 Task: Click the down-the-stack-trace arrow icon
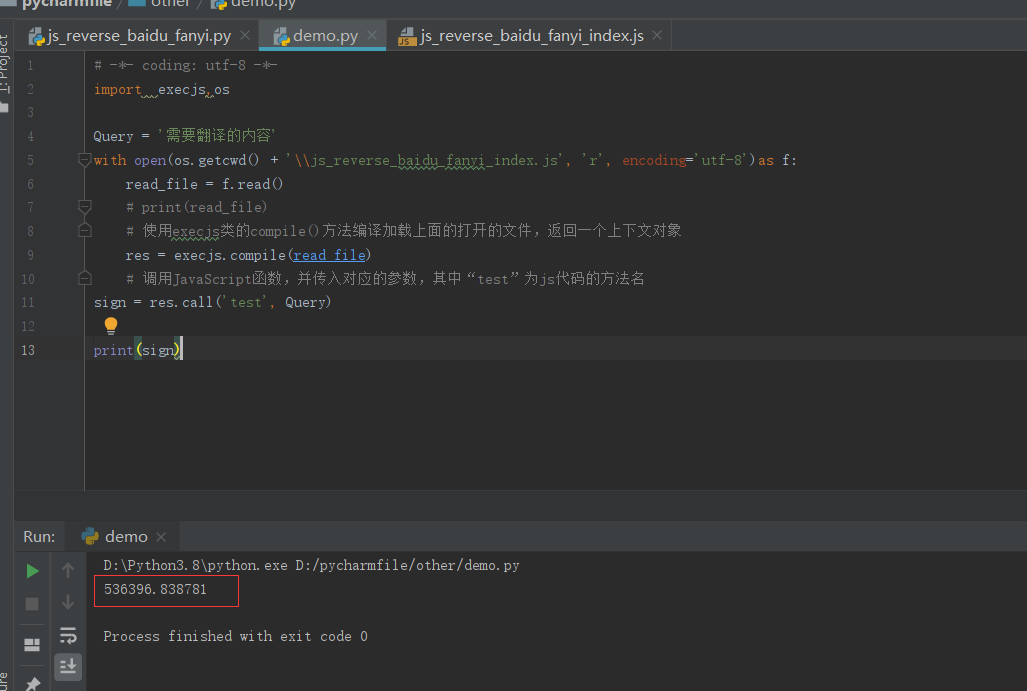(x=68, y=602)
